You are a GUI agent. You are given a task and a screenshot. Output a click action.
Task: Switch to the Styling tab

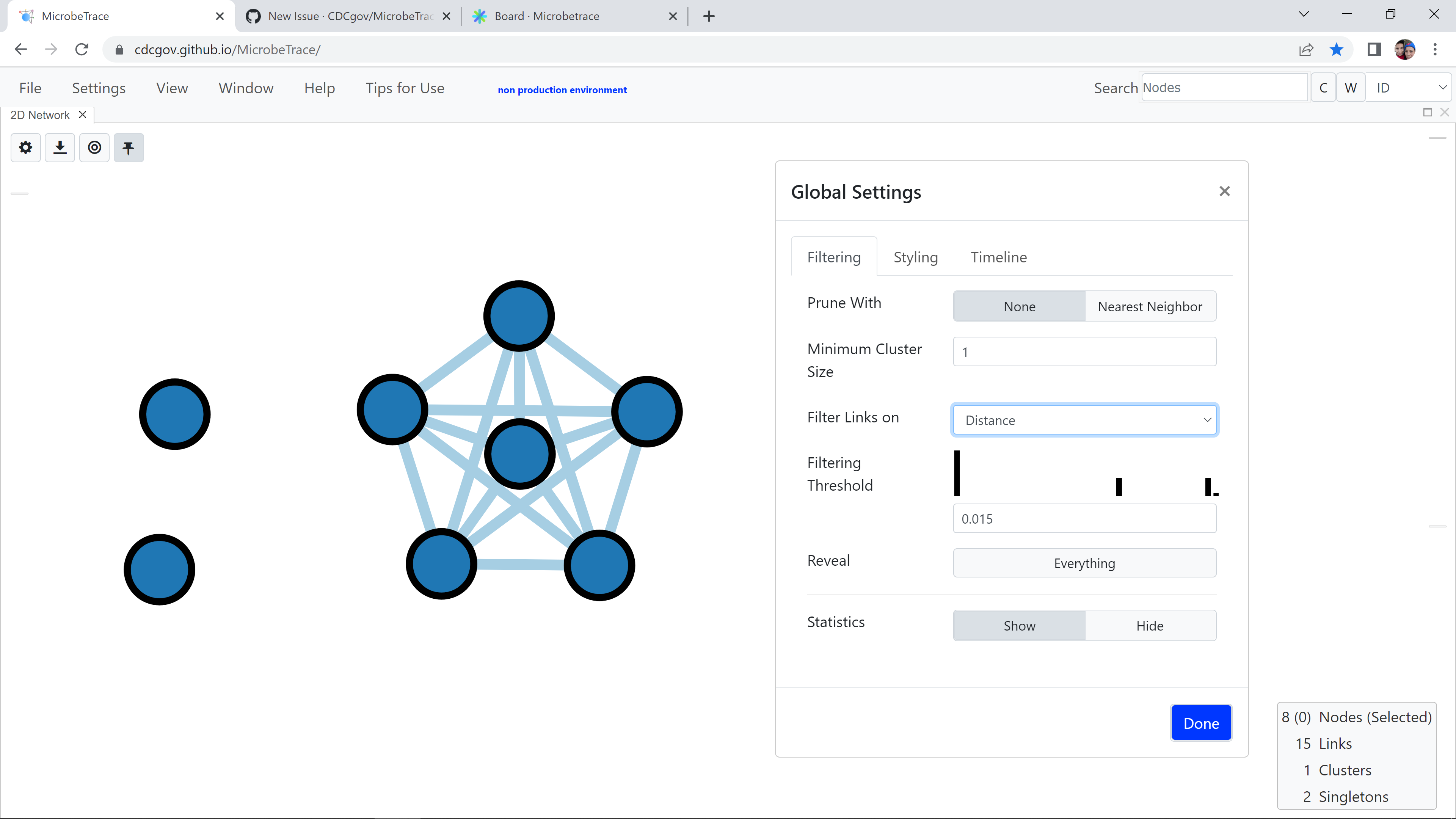pyautogui.click(x=915, y=257)
